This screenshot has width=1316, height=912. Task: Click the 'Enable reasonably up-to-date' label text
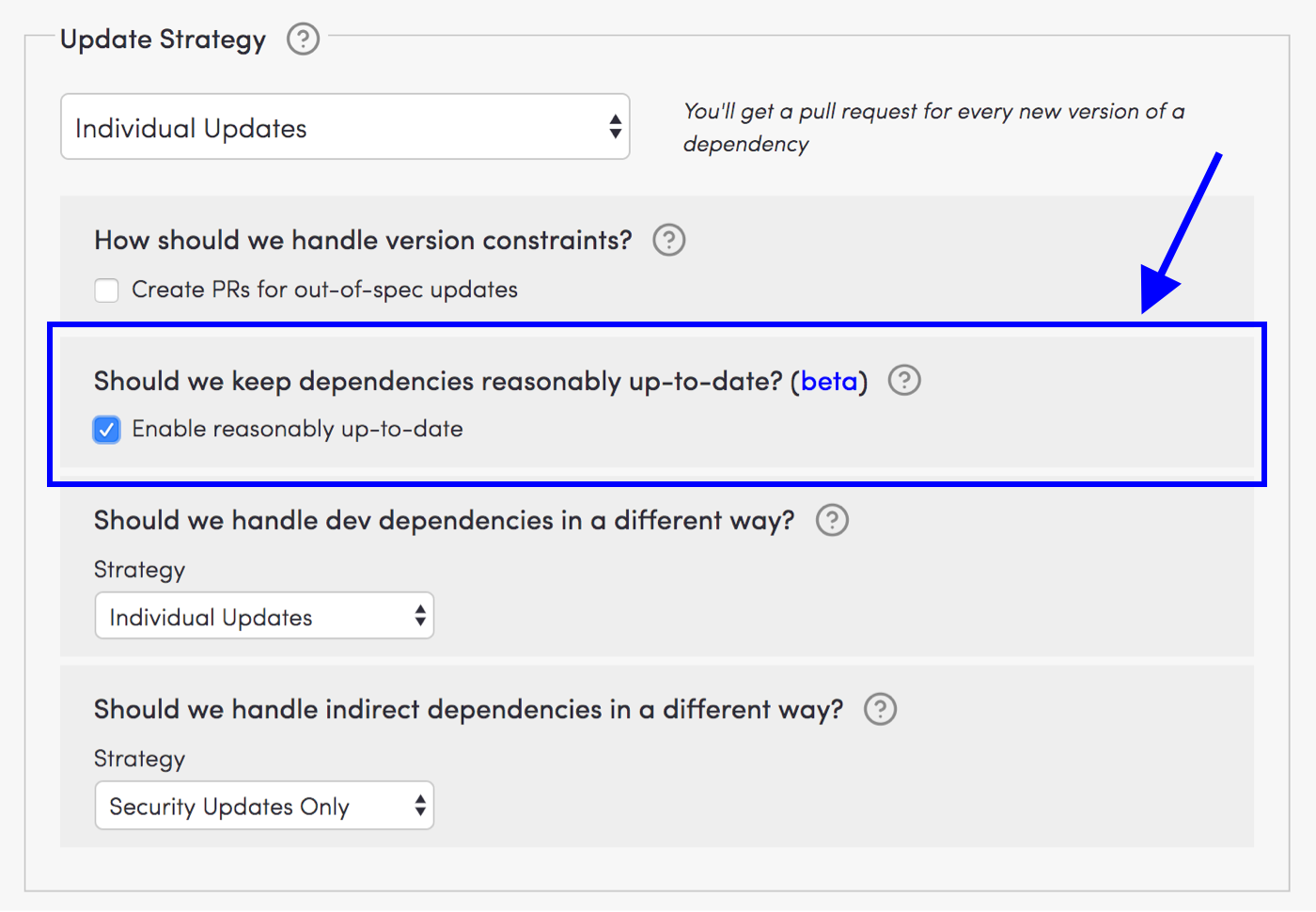(x=297, y=429)
